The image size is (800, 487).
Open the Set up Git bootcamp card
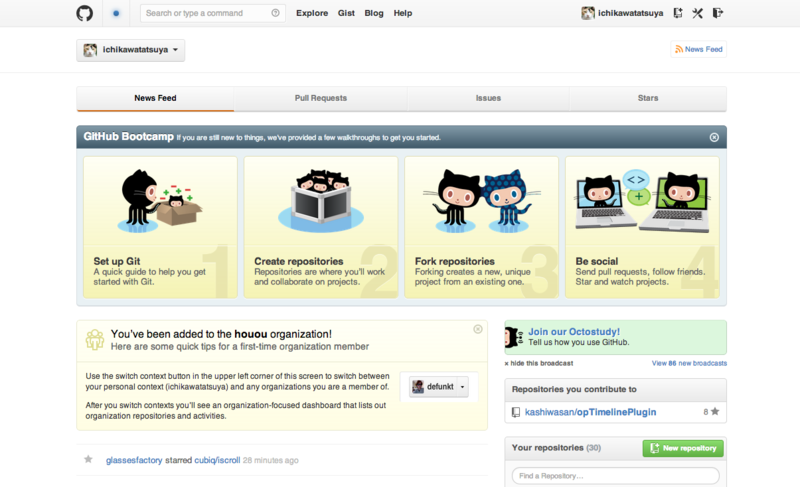tap(160, 227)
